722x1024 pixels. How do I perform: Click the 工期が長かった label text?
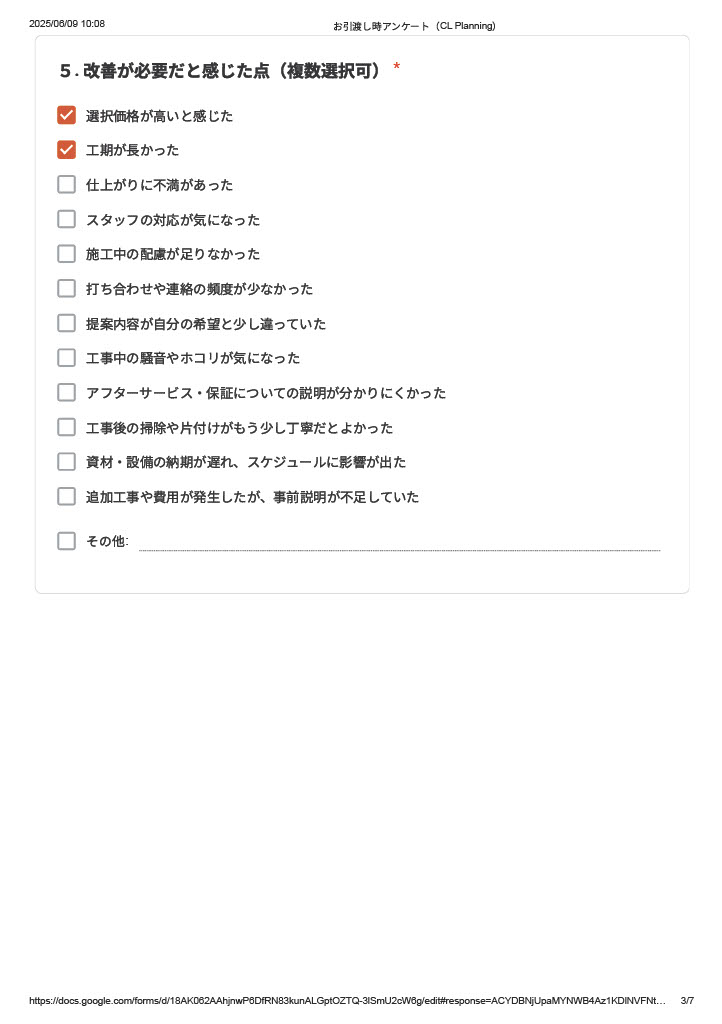[x=133, y=150]
